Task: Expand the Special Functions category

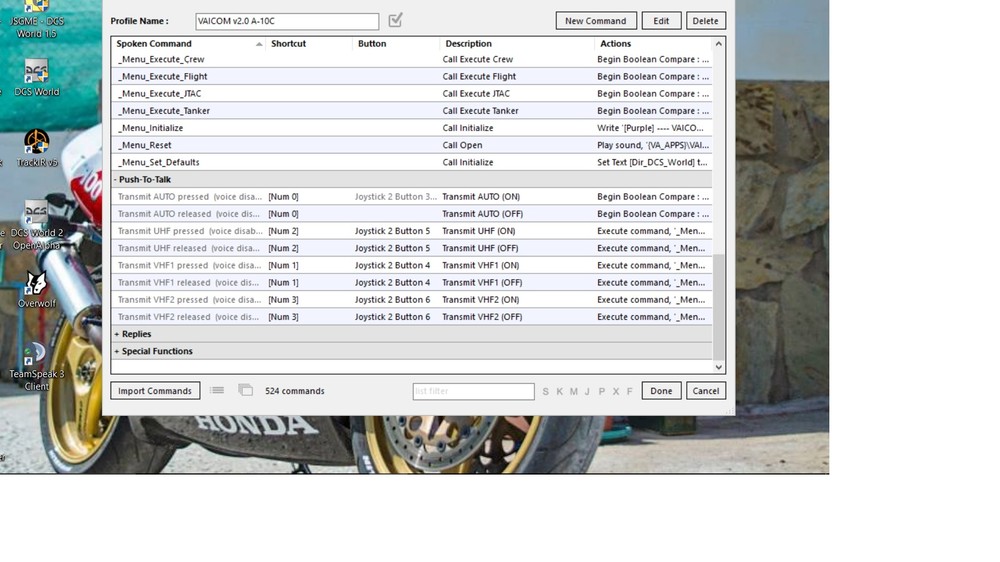Action: tap(117, 351)
